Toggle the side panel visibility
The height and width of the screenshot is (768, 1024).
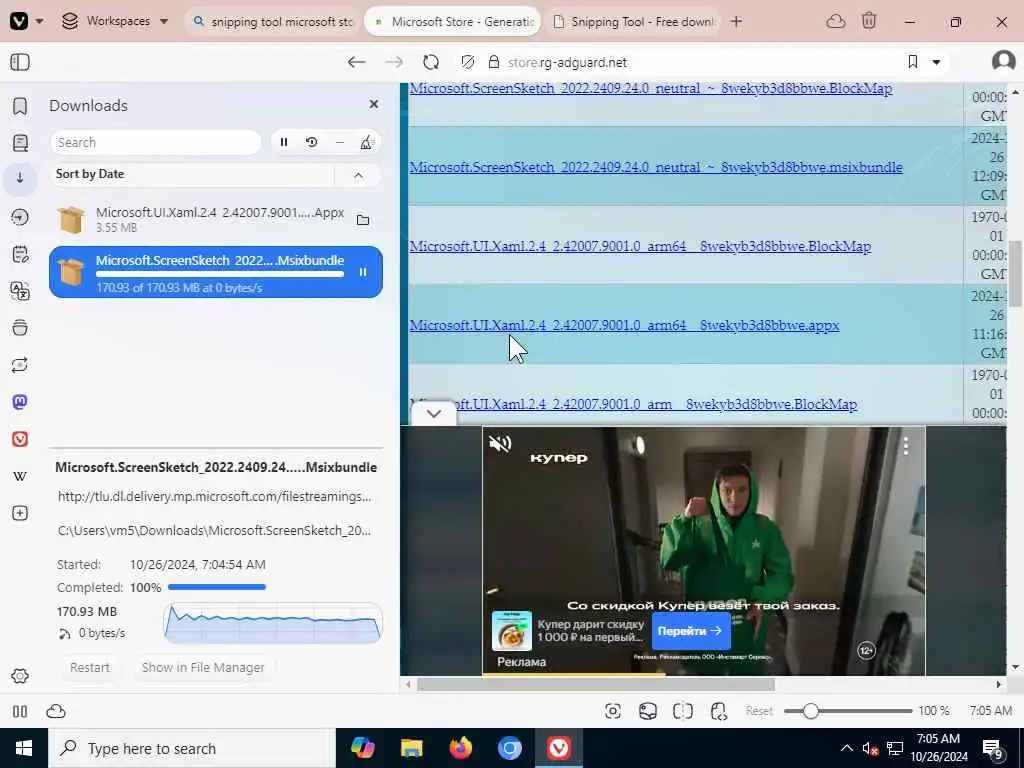(x=20, y=62)
